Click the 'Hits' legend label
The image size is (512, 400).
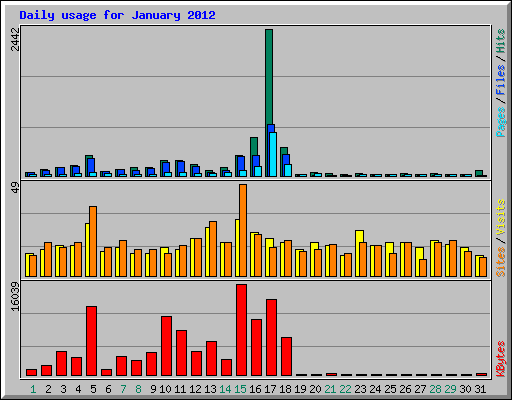(x=500, y=41)
